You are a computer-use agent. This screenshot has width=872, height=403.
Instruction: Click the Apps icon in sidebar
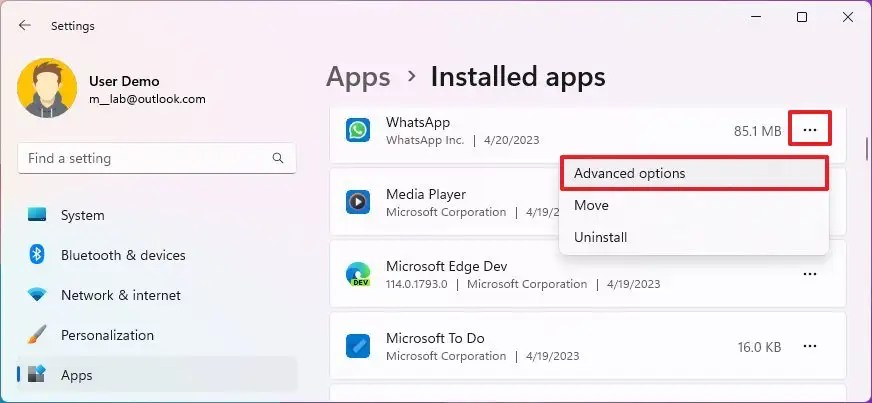[x=37, y=375]
